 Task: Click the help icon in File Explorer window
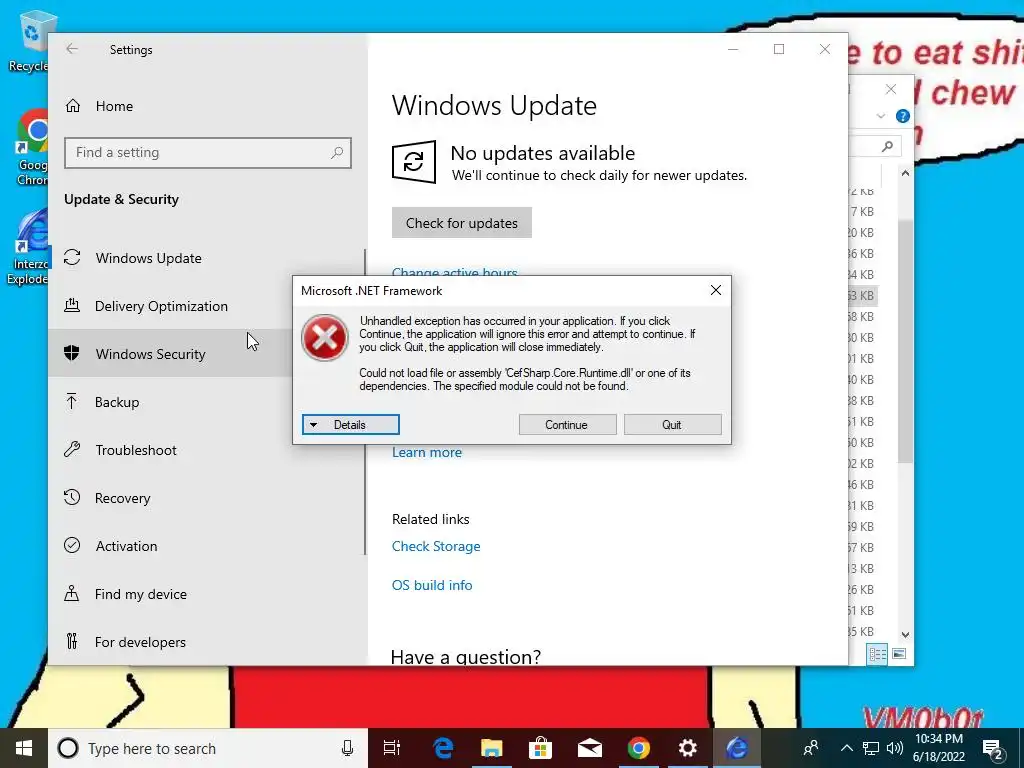point(903,116)
